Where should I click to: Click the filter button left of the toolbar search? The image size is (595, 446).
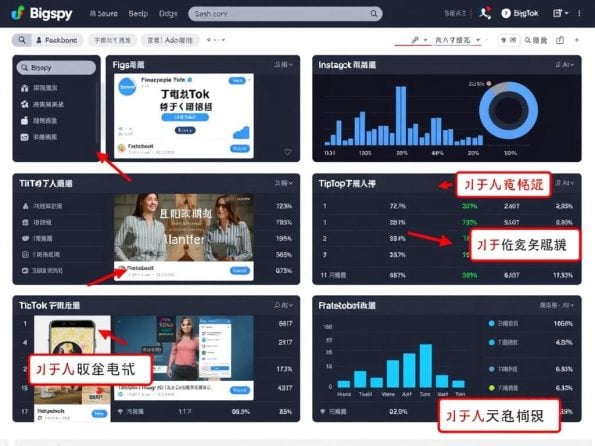click(x=508, y=40)
